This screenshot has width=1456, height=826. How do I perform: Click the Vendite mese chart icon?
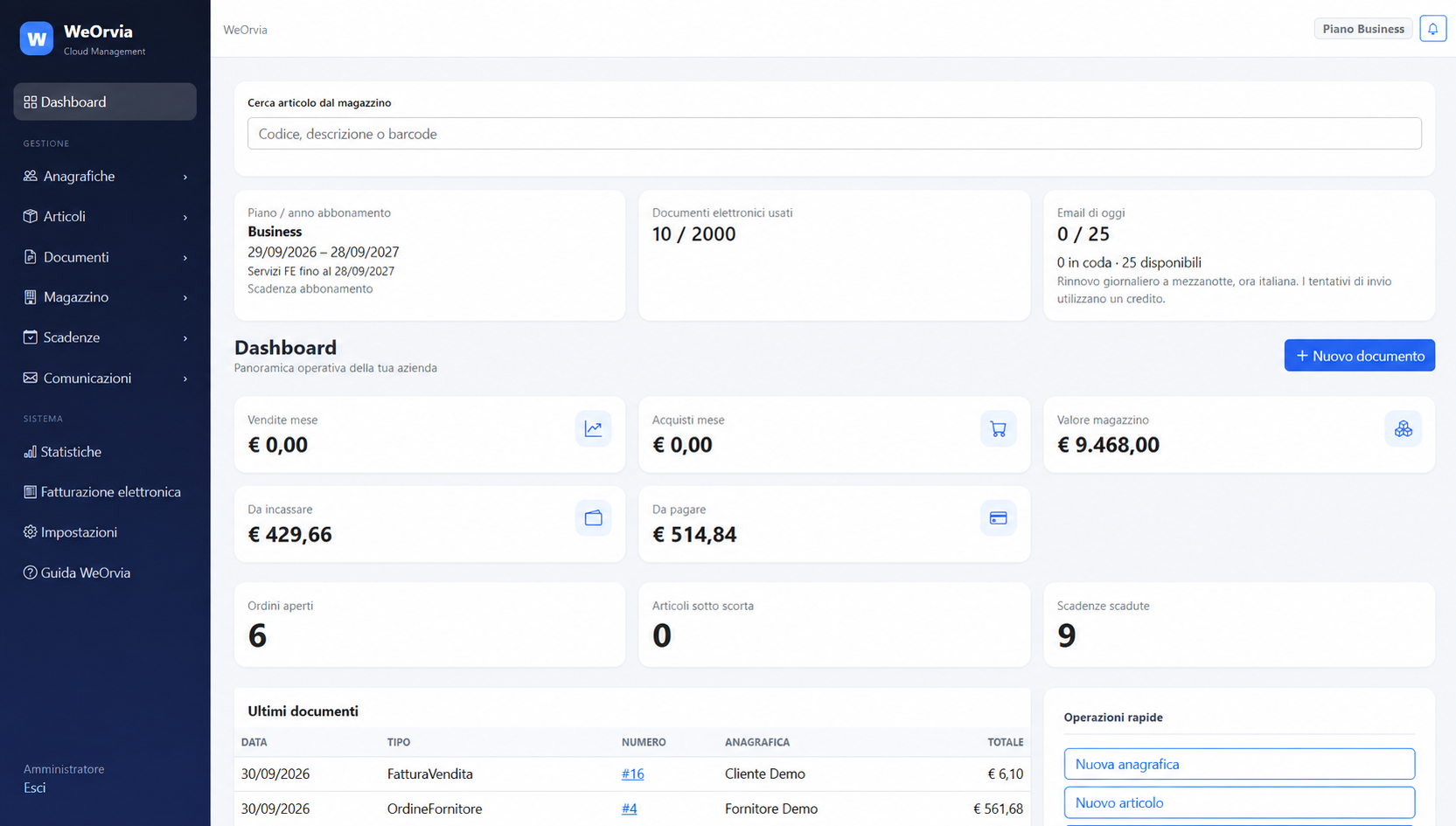coord(593,429)
